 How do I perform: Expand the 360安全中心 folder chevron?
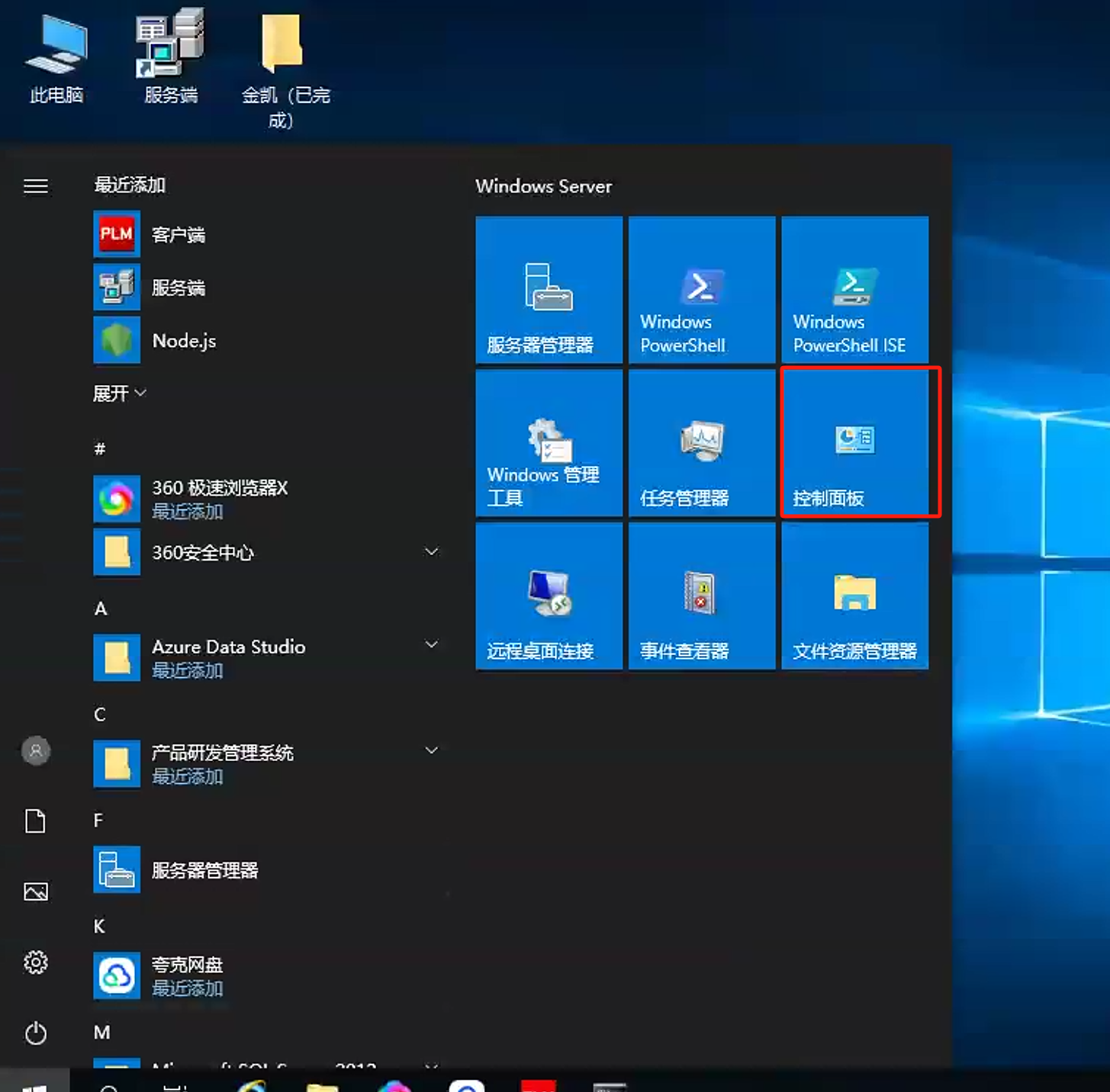click(431, 551)
